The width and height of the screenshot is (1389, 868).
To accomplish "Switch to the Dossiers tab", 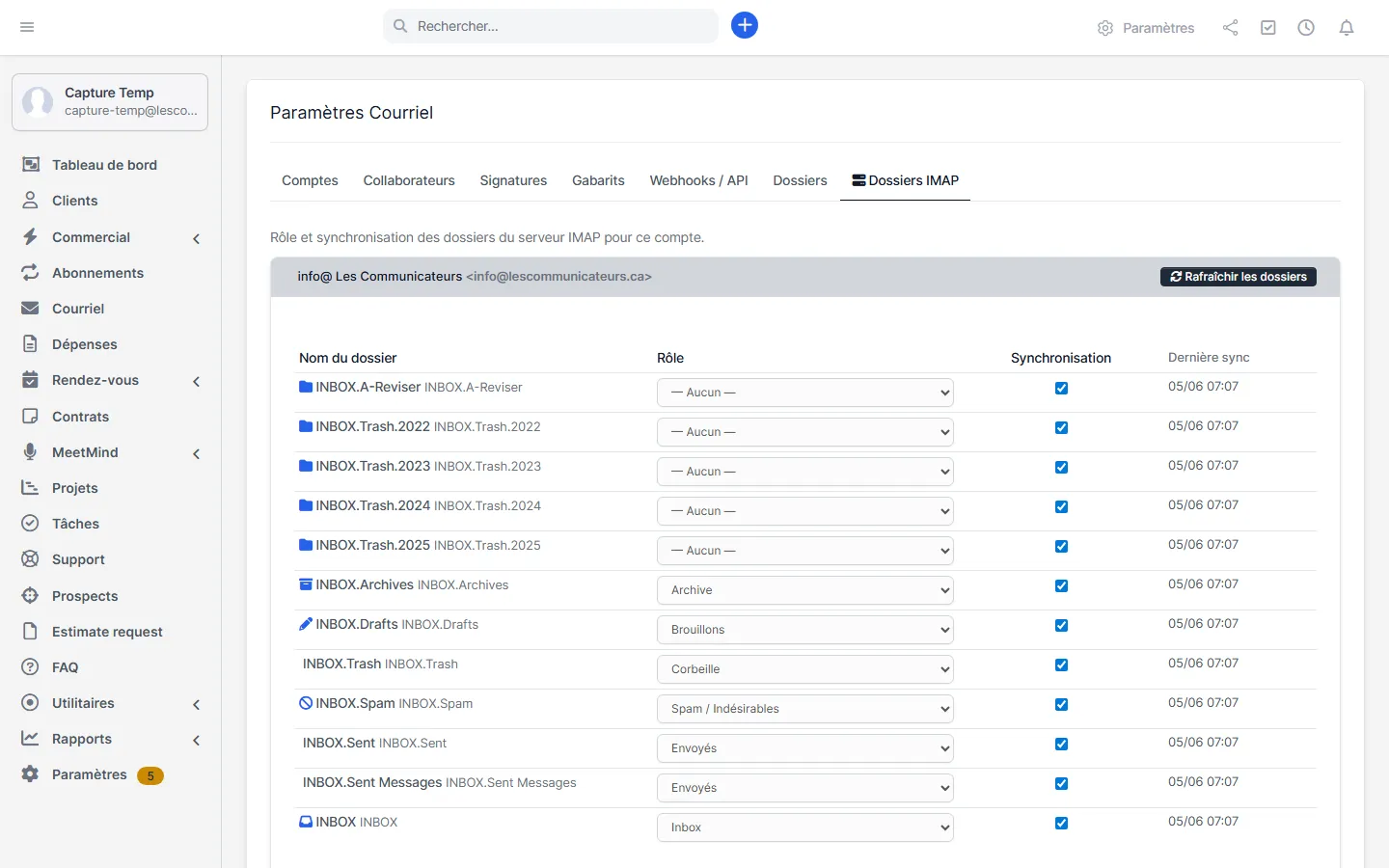I will 800,180.
